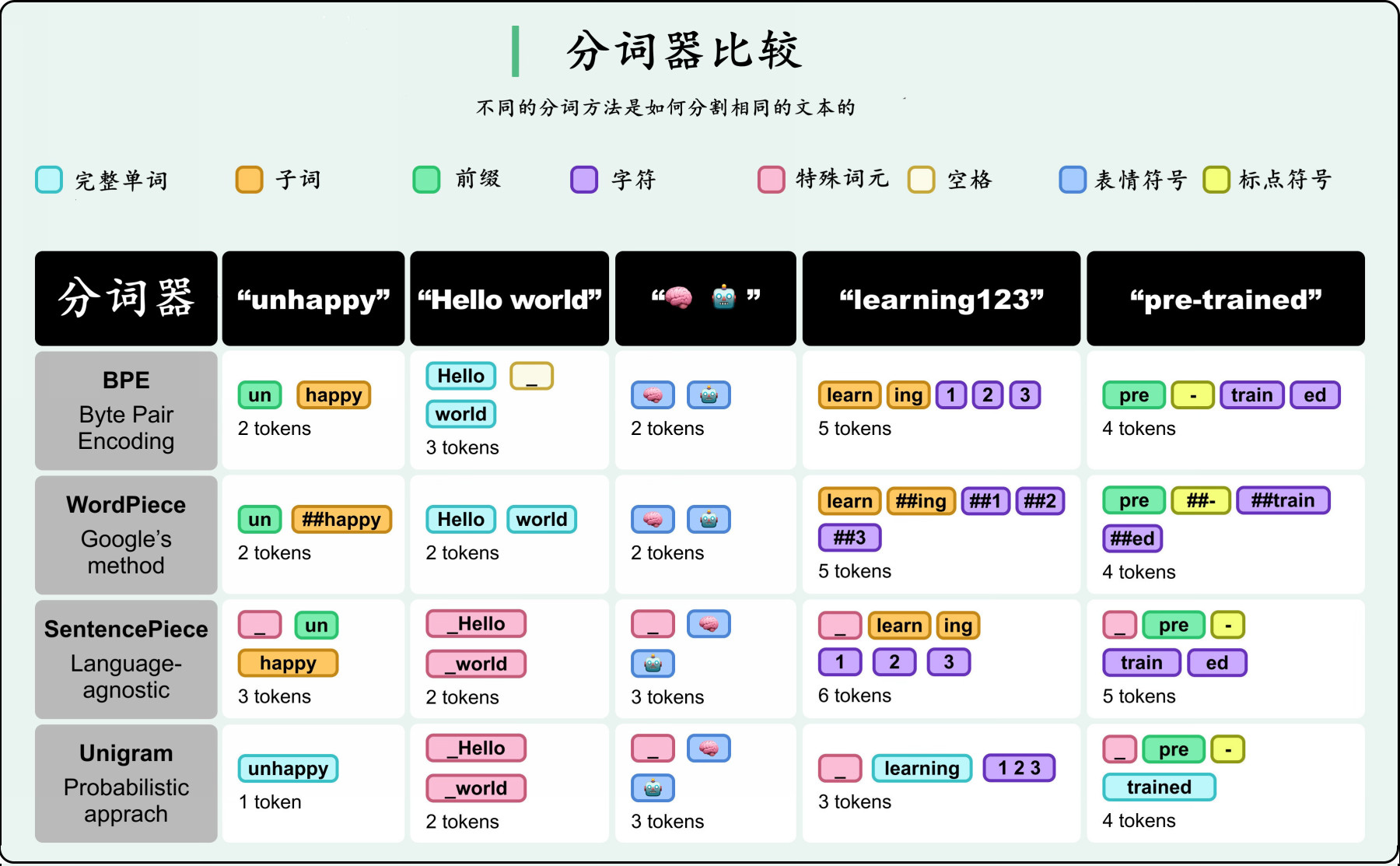
Task: Click the "unhappy" token in the Unigram row
Action: click(288, 769)
